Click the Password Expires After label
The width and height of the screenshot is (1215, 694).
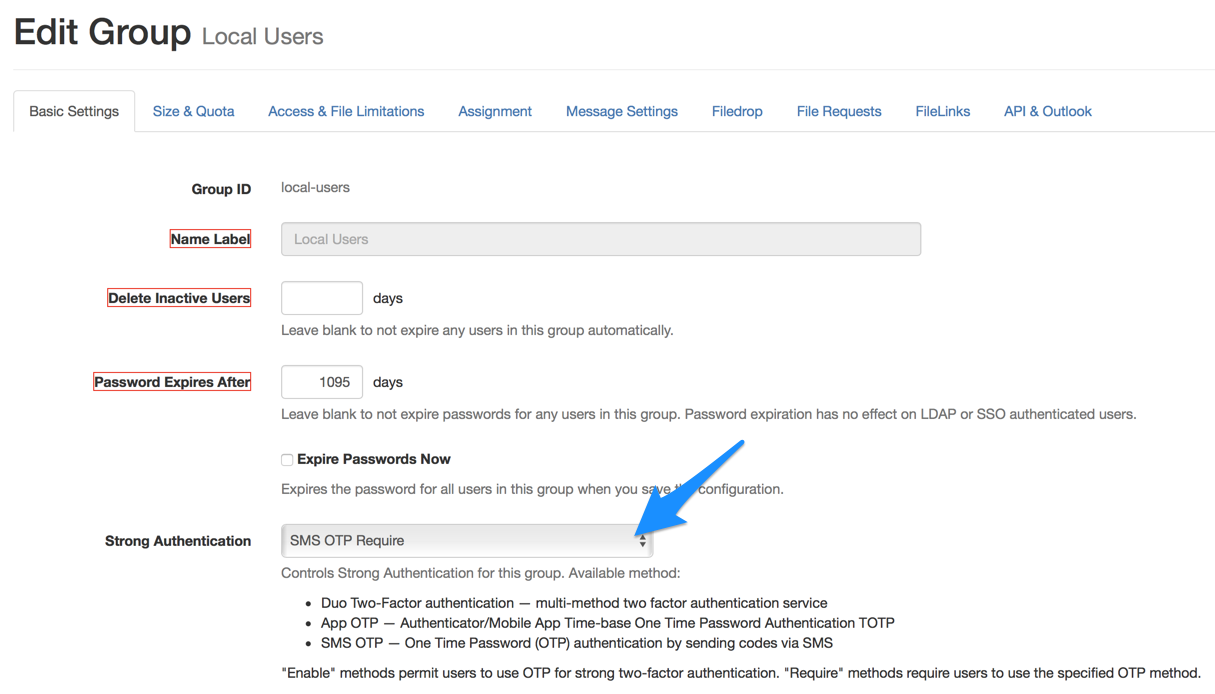172,382
